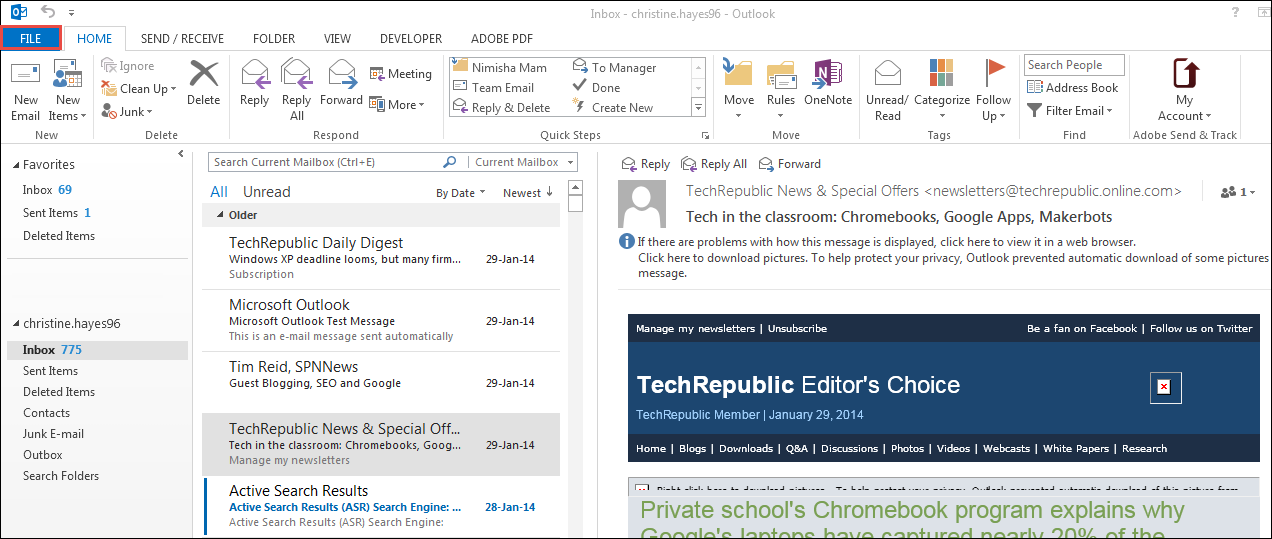Select the Outbox folder
Viewport: 1272px width, 539px height.
(x=43, y=455)
